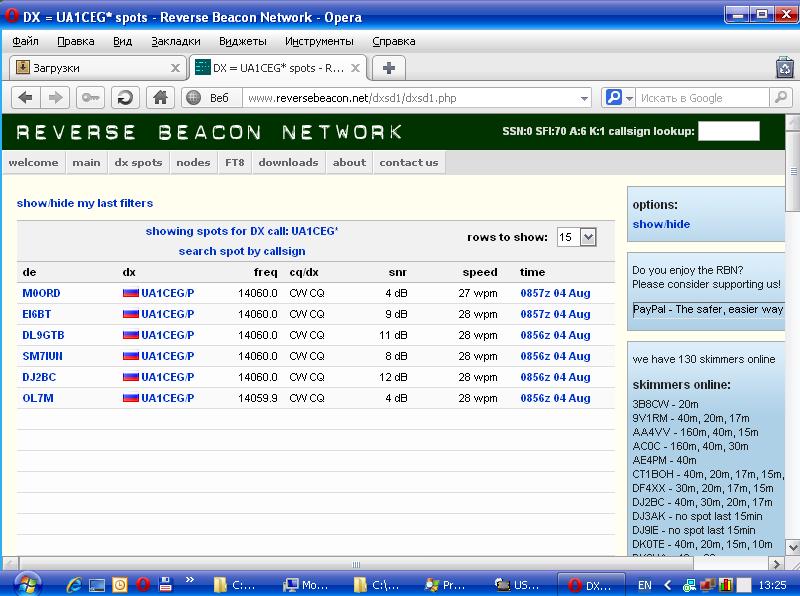Viewport: 800px width, 596px height.
Task: Open the nodes tab
Action: click(x=193, y=163)
